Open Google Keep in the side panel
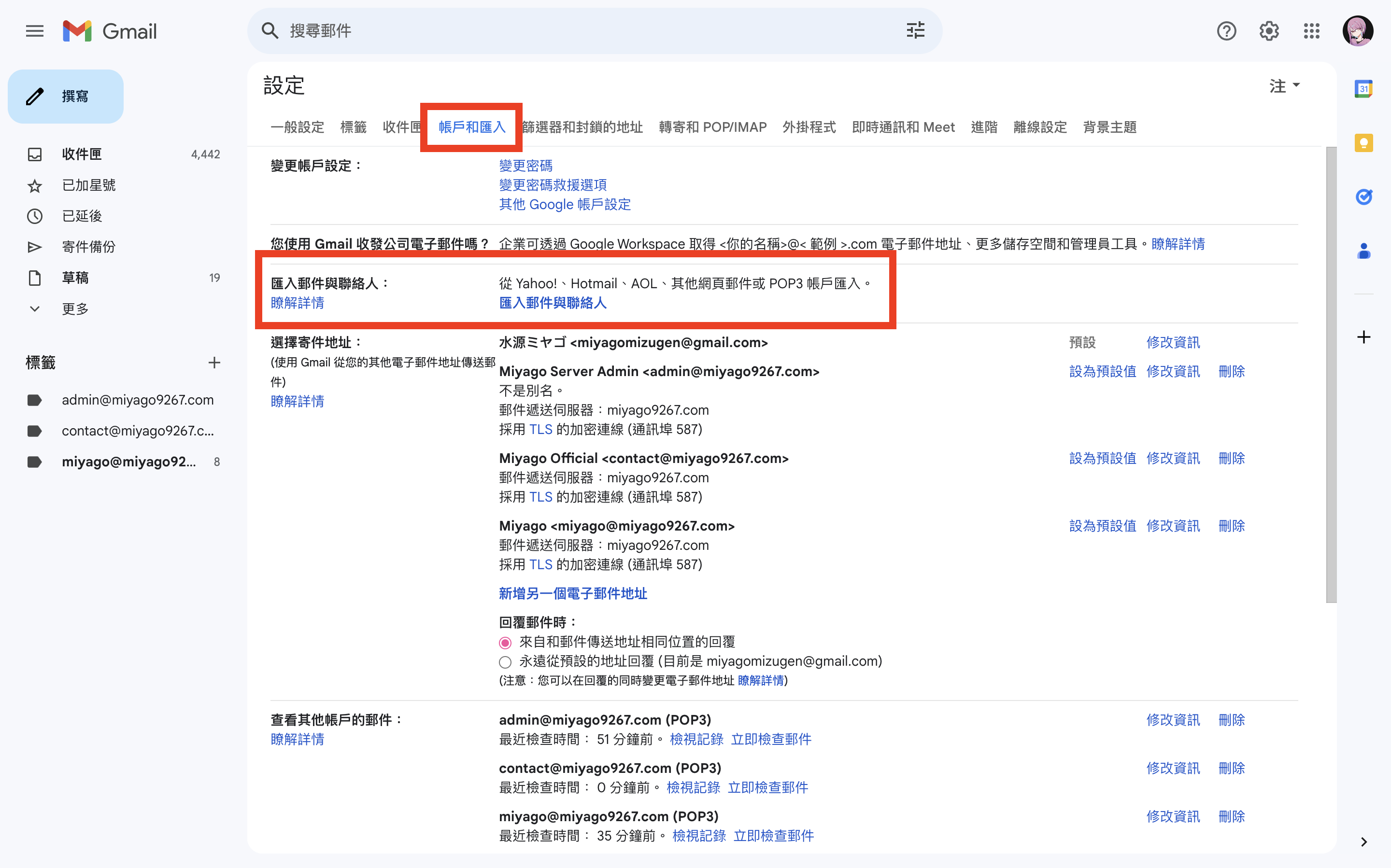 [1364, 142]
